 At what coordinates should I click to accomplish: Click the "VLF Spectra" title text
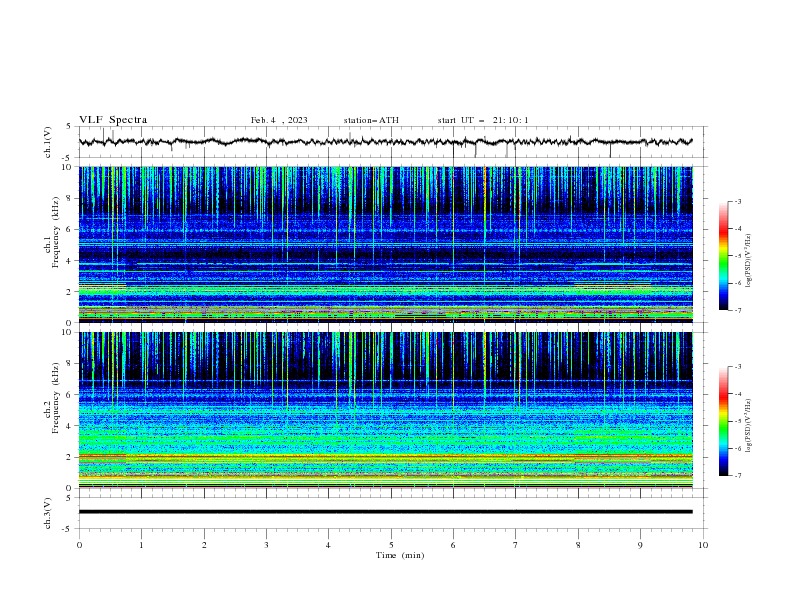(x=113, y=120)
